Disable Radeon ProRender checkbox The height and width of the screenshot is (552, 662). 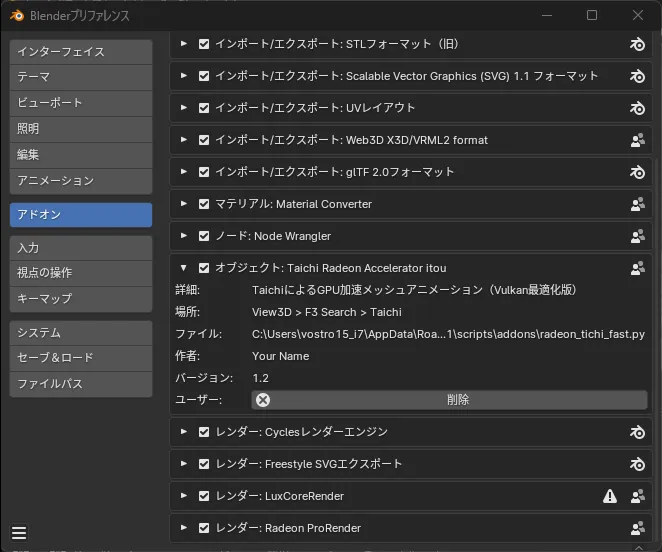pos(204,528)
